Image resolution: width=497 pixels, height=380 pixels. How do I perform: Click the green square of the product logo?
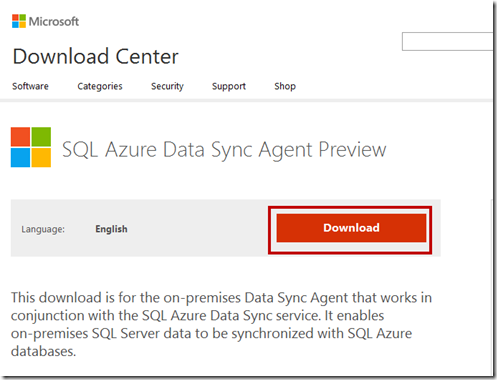41,137
